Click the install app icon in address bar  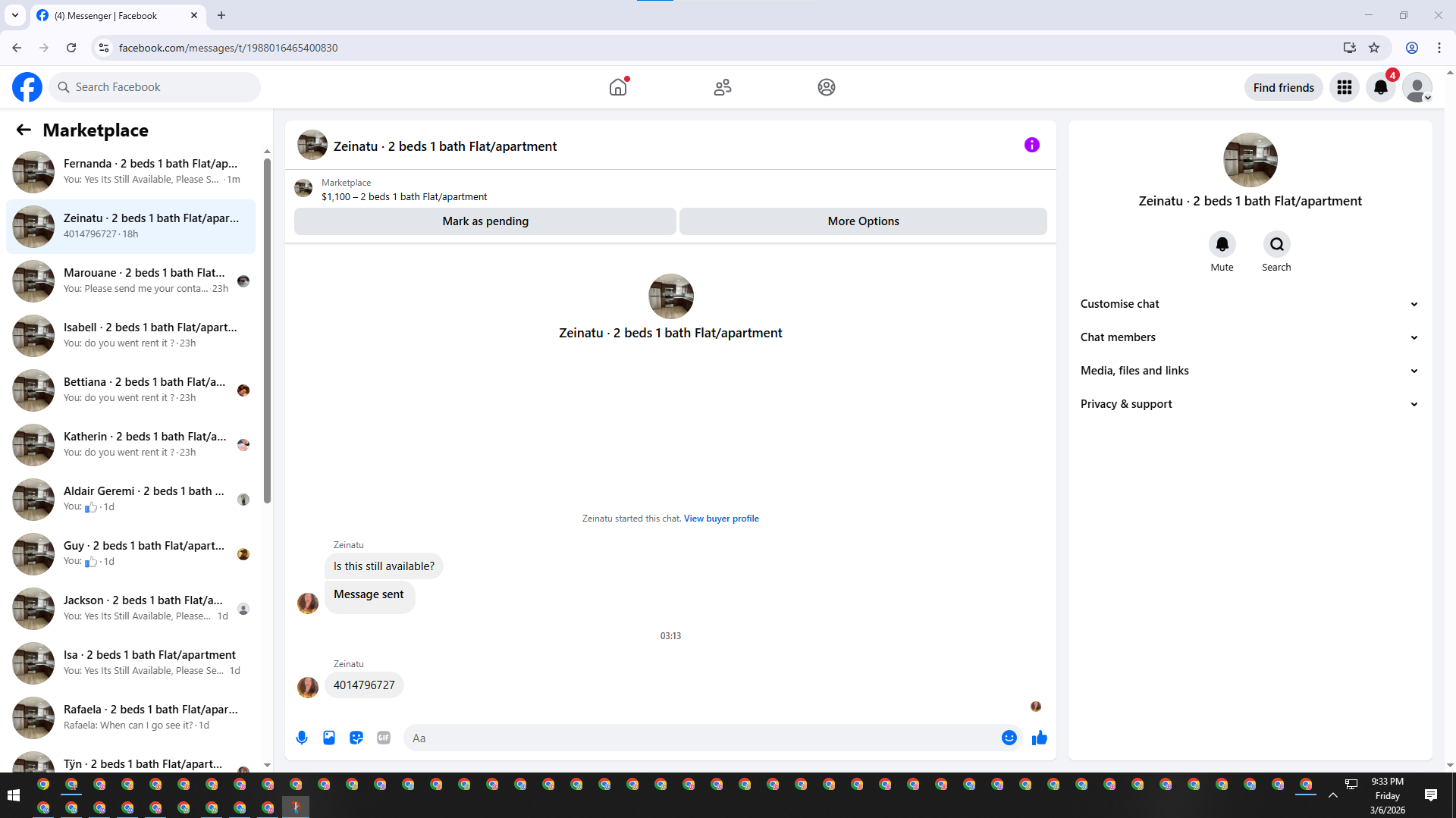1350,48
